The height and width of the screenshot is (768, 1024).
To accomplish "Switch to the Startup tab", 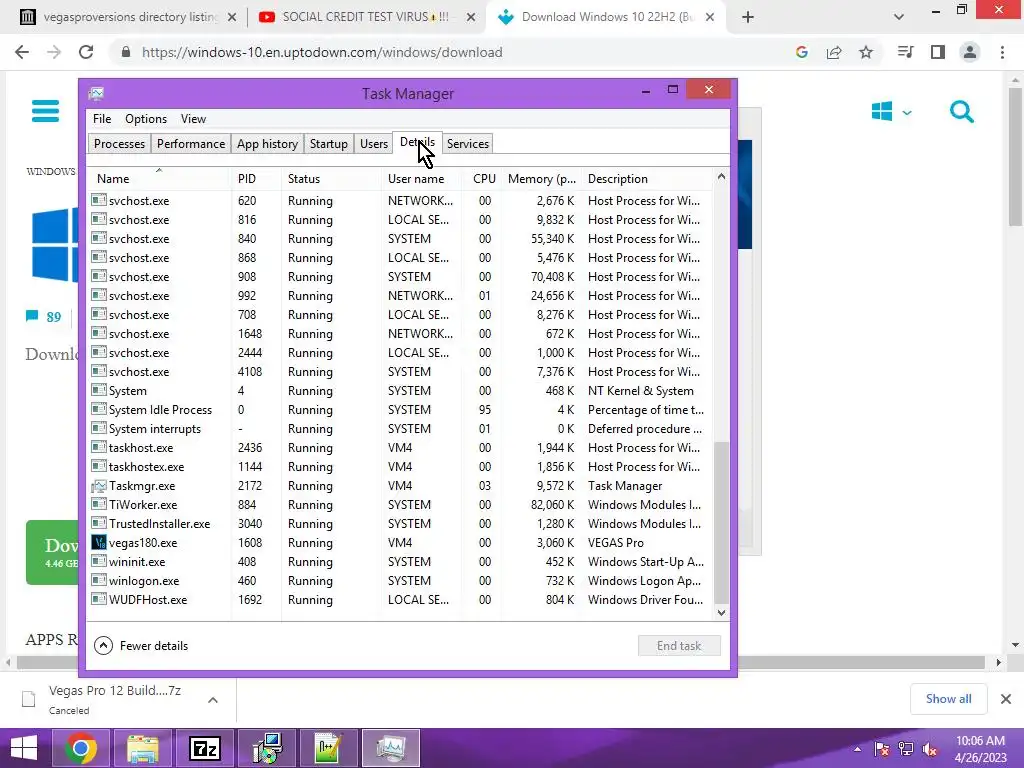I will [328, 144].
